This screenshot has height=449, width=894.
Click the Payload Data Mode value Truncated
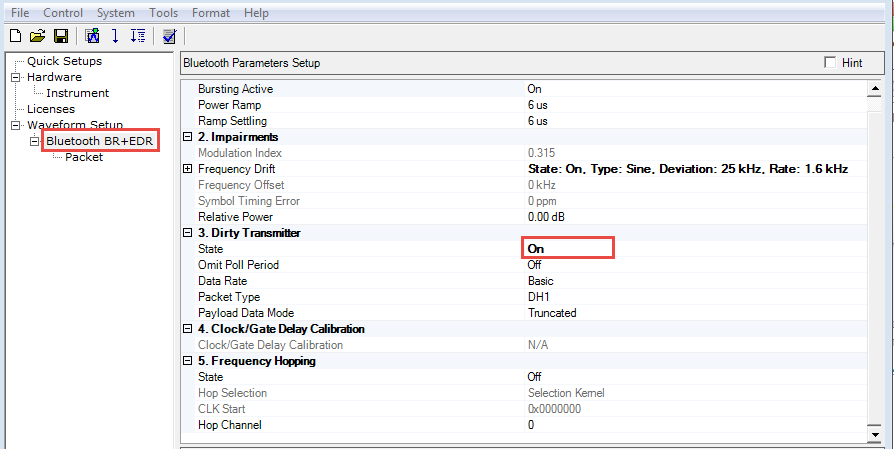tap(552, 313)
